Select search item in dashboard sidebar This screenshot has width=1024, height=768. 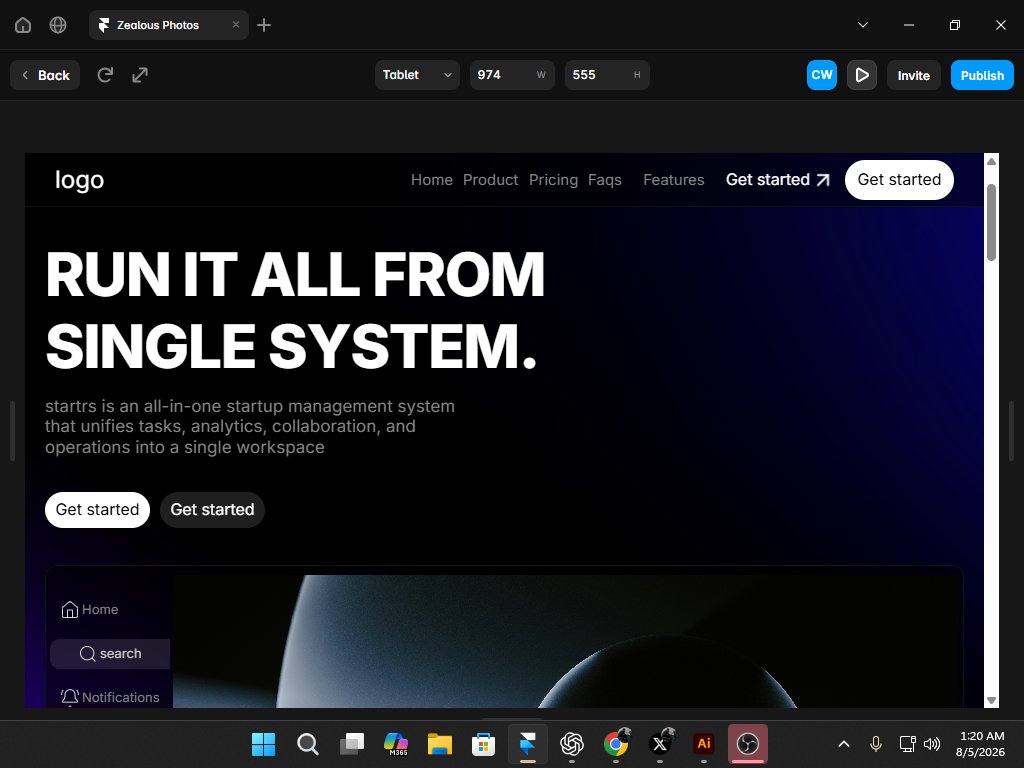tap(110, 654)
